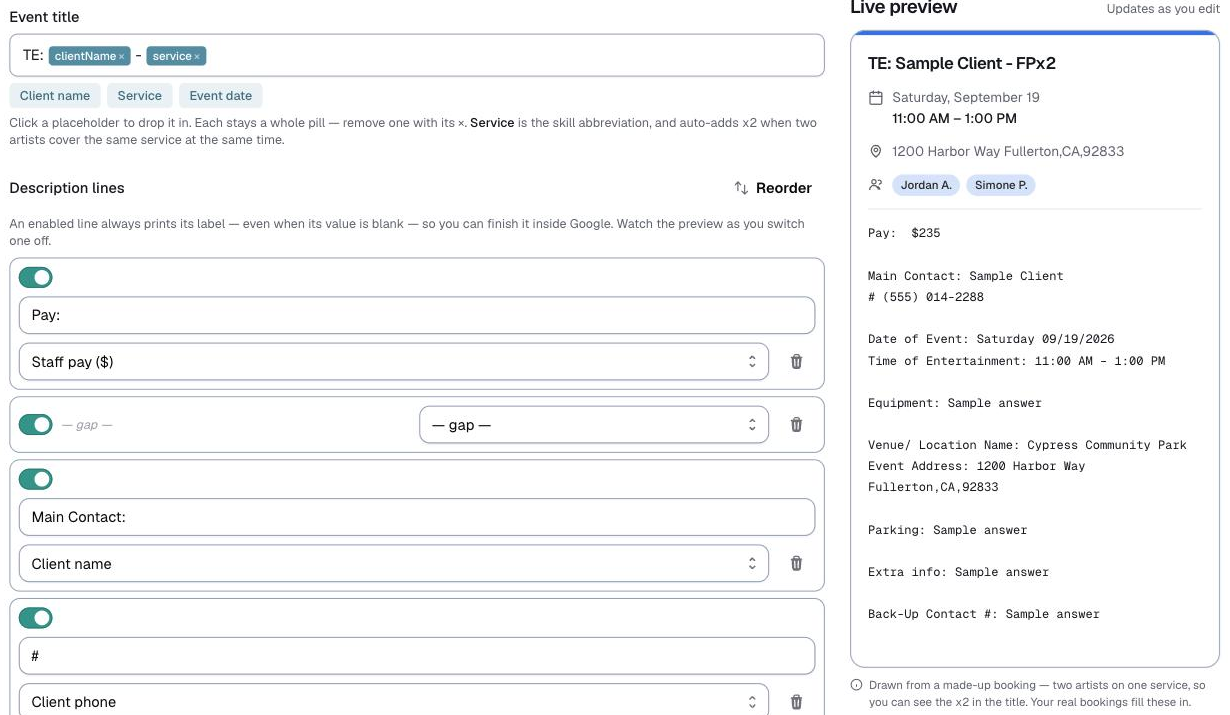Remove the service pill with its ×
Image resolution: width=1230 pixels, height=715 pixels.
(x=197, y=57)
